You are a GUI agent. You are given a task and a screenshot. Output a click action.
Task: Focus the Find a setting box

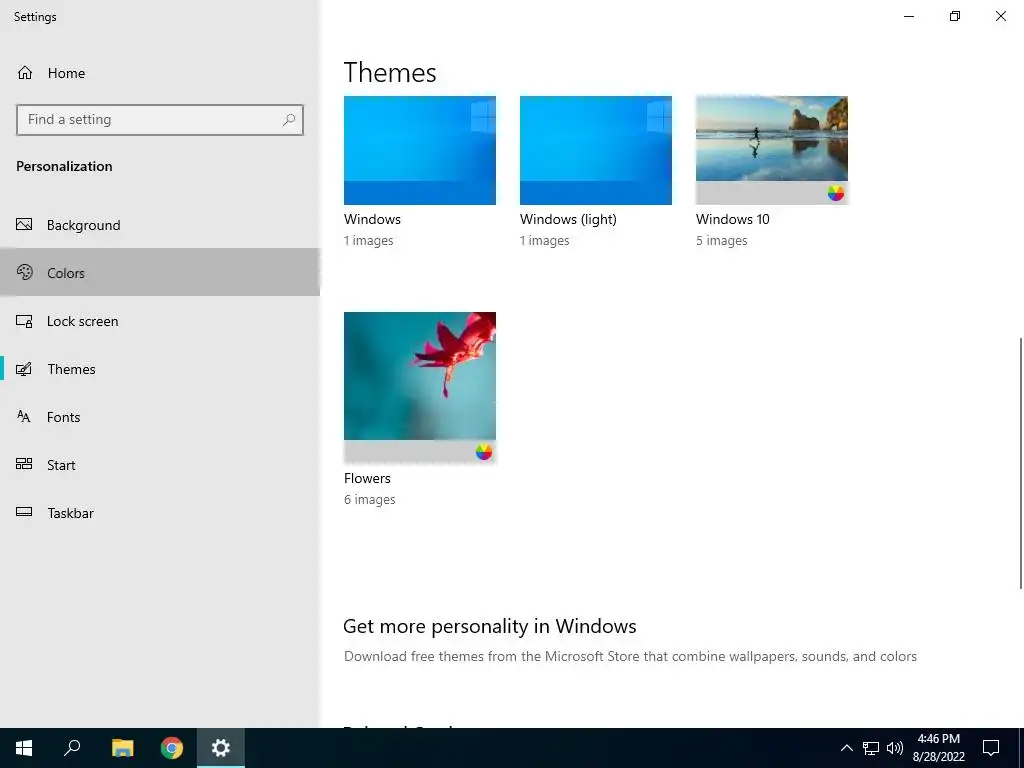(160, 120)
